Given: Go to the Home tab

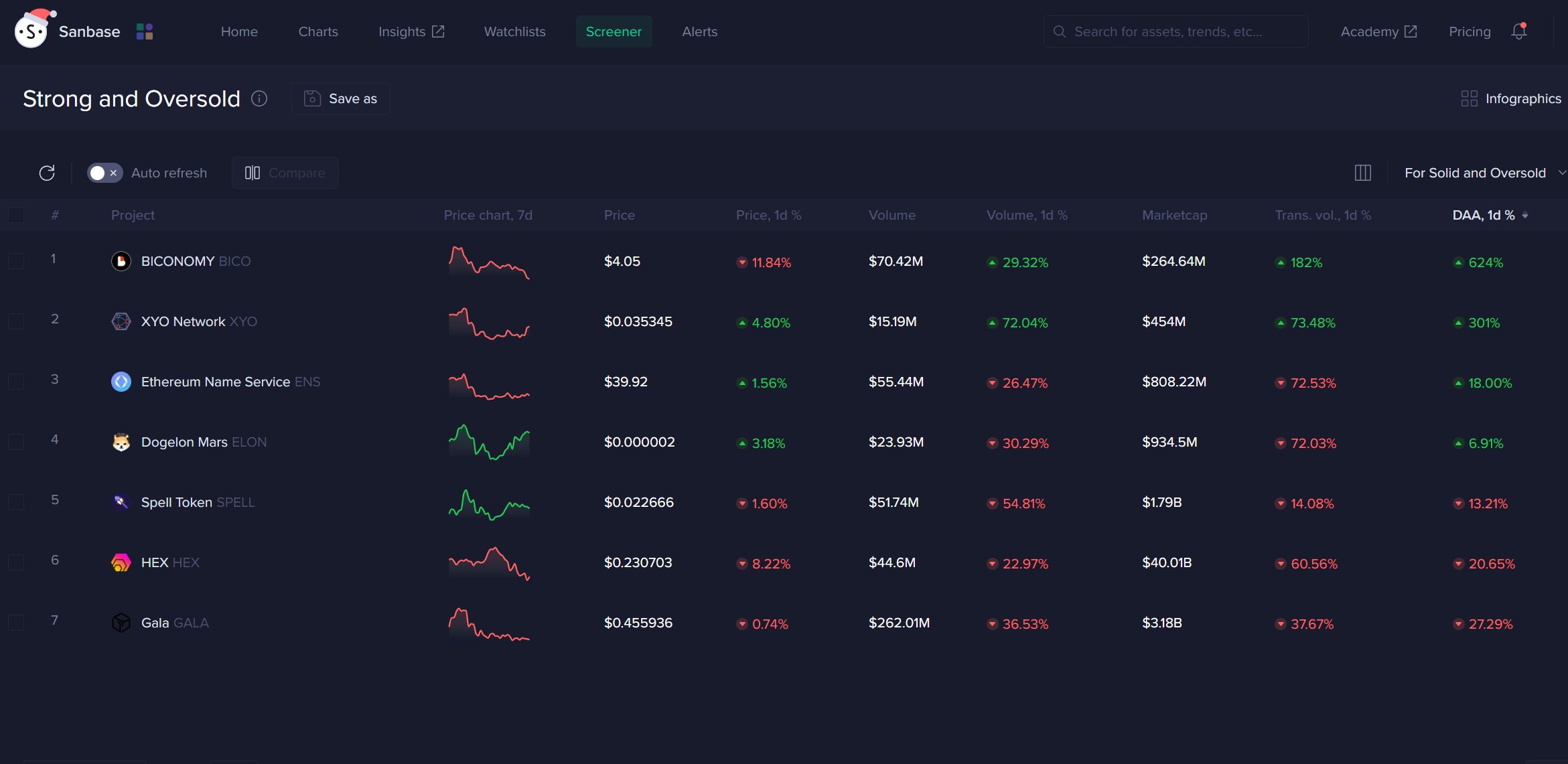Looking at the screenshot, I should click(239, 31).
